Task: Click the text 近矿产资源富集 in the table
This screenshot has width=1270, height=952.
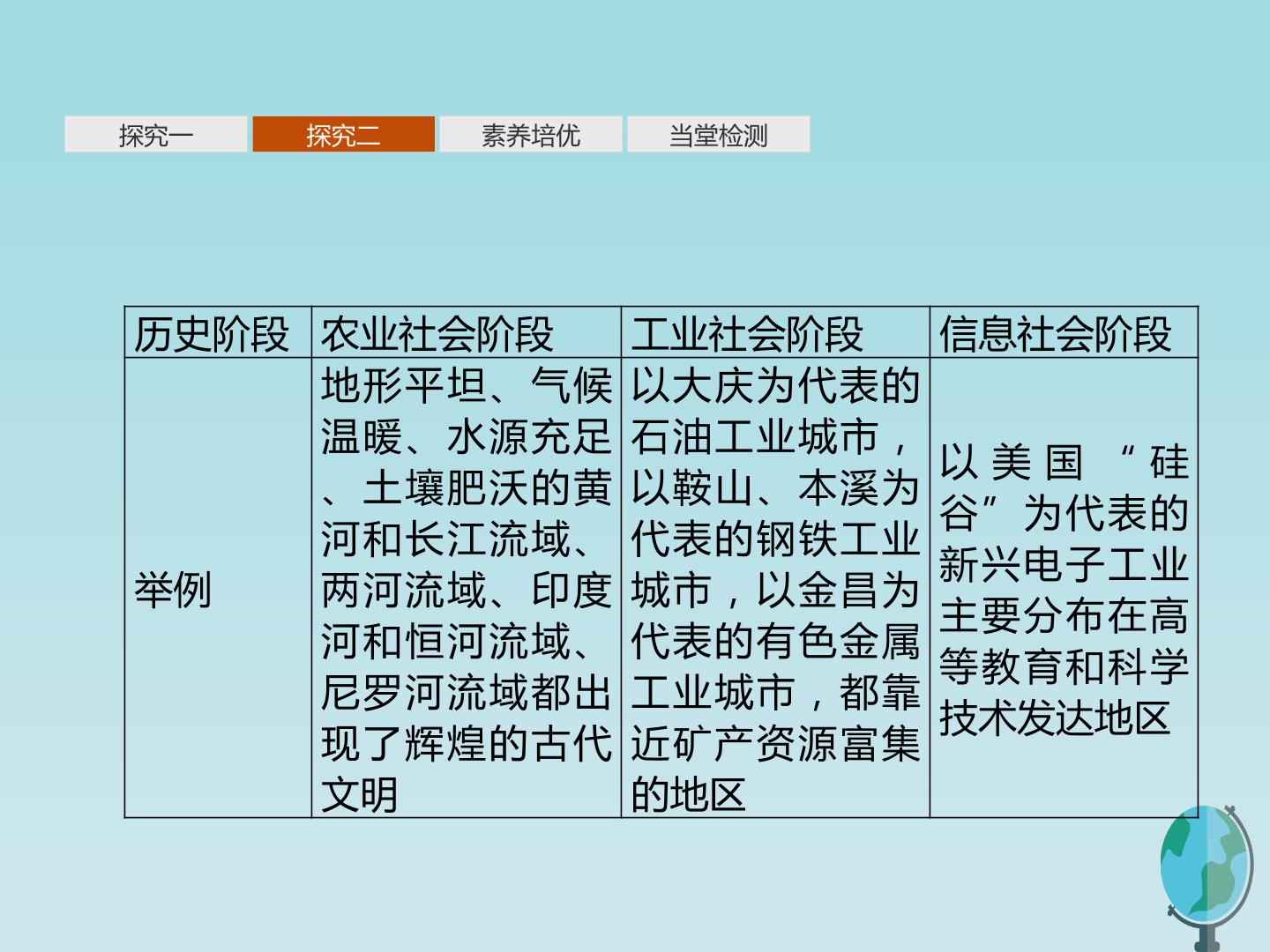Action: tap(775, 744)
